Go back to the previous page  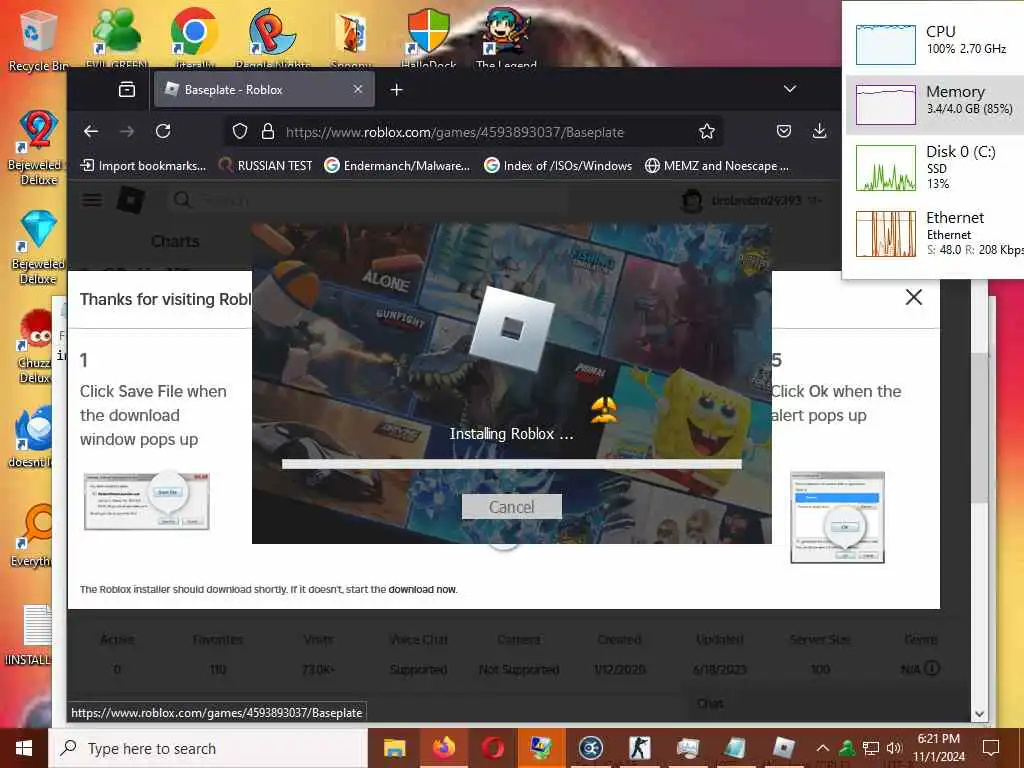(91, 131)
